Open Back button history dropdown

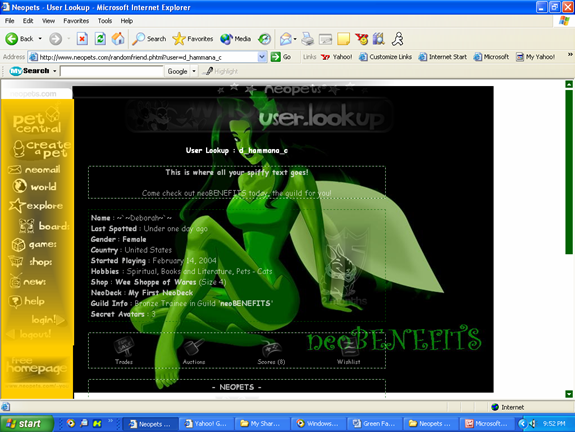pyautogui.click(x=40, y=39)
